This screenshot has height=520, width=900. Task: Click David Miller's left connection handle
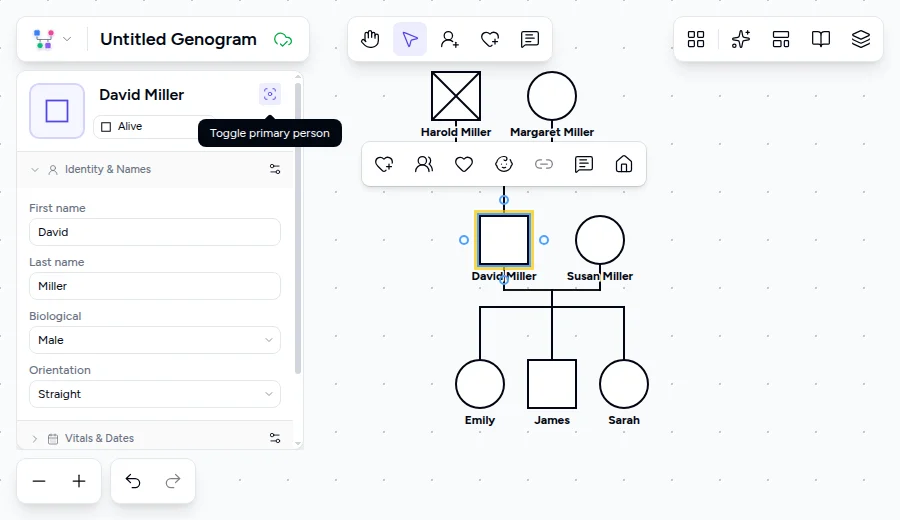pyautogui.click(x=464, y=240)
